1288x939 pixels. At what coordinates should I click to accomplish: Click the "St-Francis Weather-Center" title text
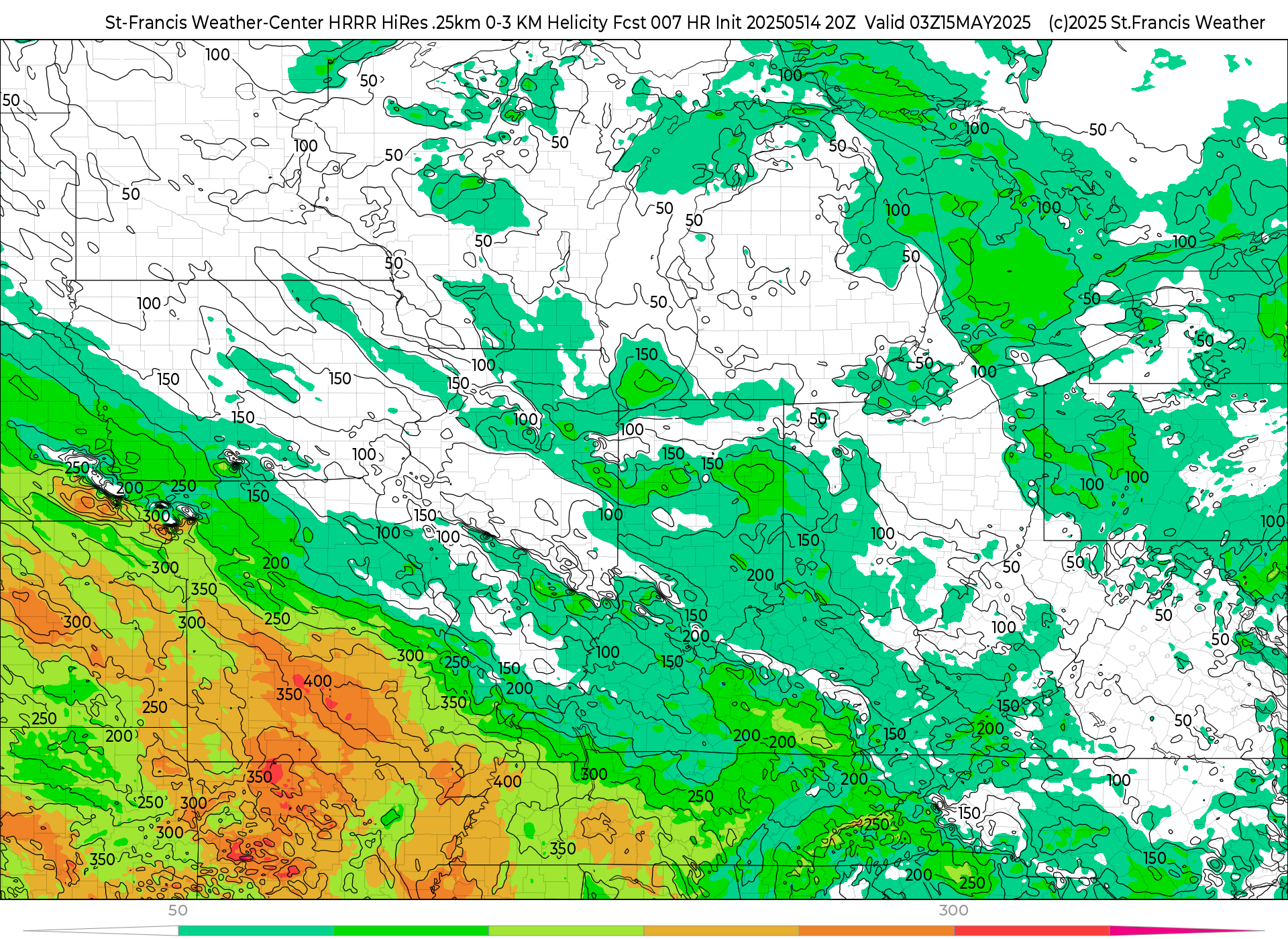tap(214, 23)
